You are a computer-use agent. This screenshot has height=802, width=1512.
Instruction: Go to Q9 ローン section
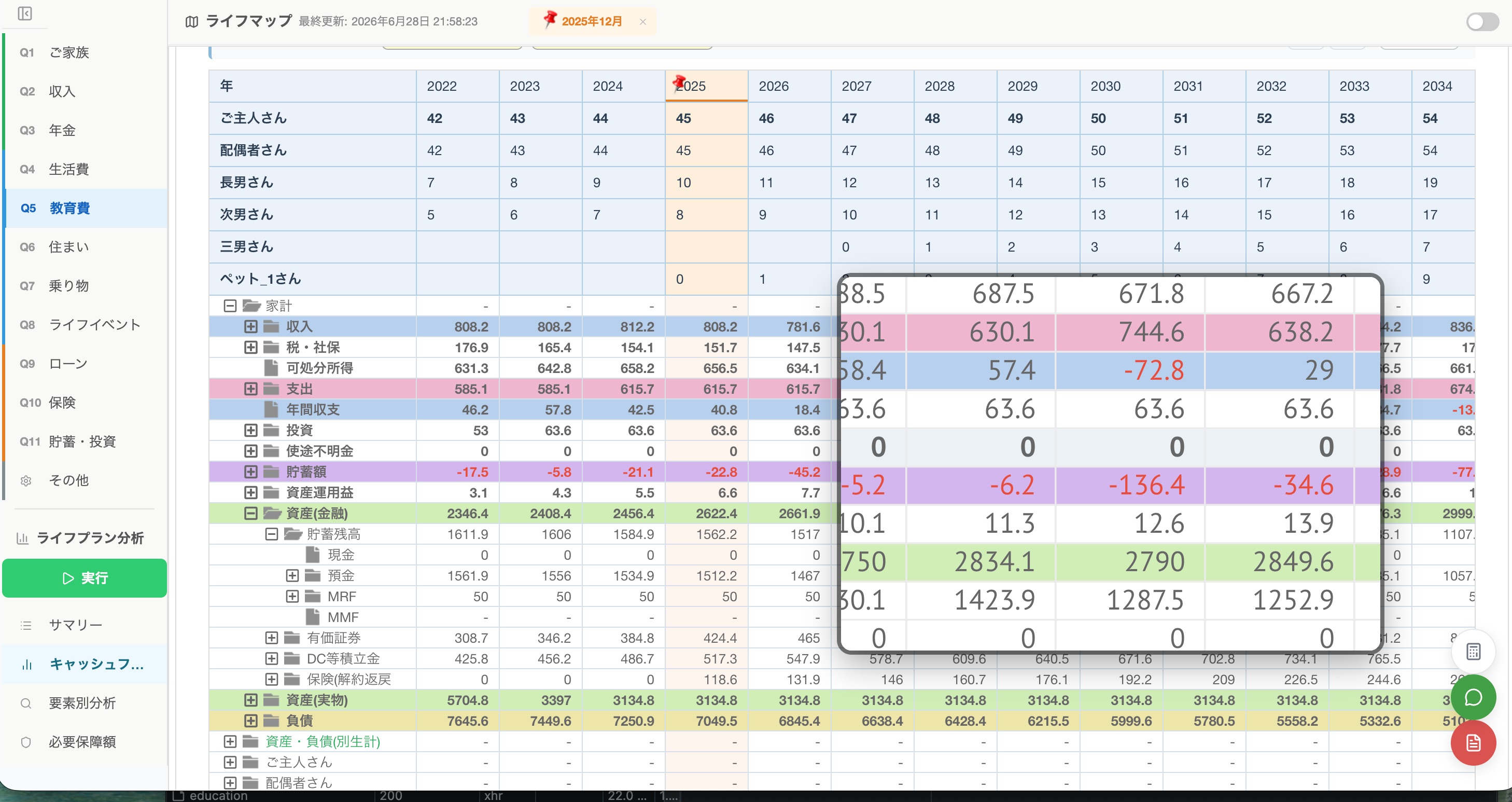point(85,364)
